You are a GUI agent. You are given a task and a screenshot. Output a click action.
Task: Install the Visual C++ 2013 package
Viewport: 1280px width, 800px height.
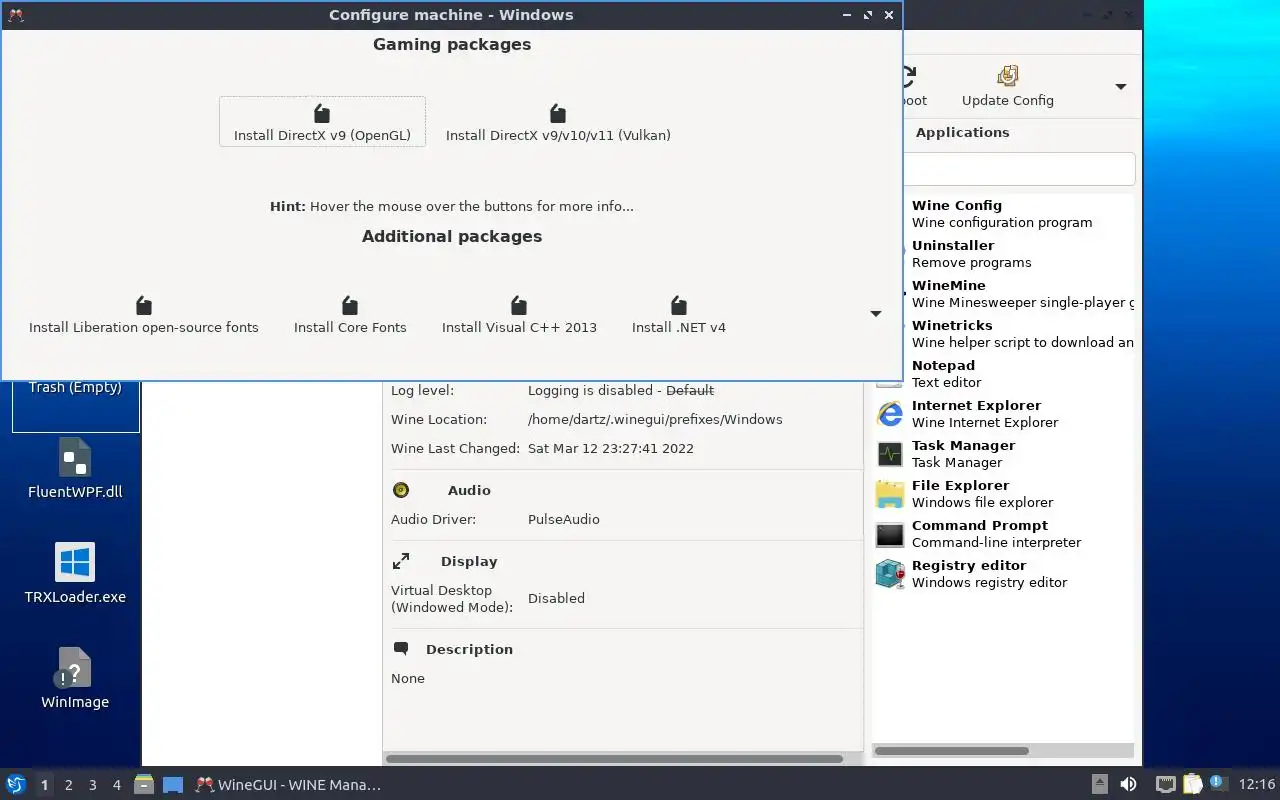click(519, 314)
